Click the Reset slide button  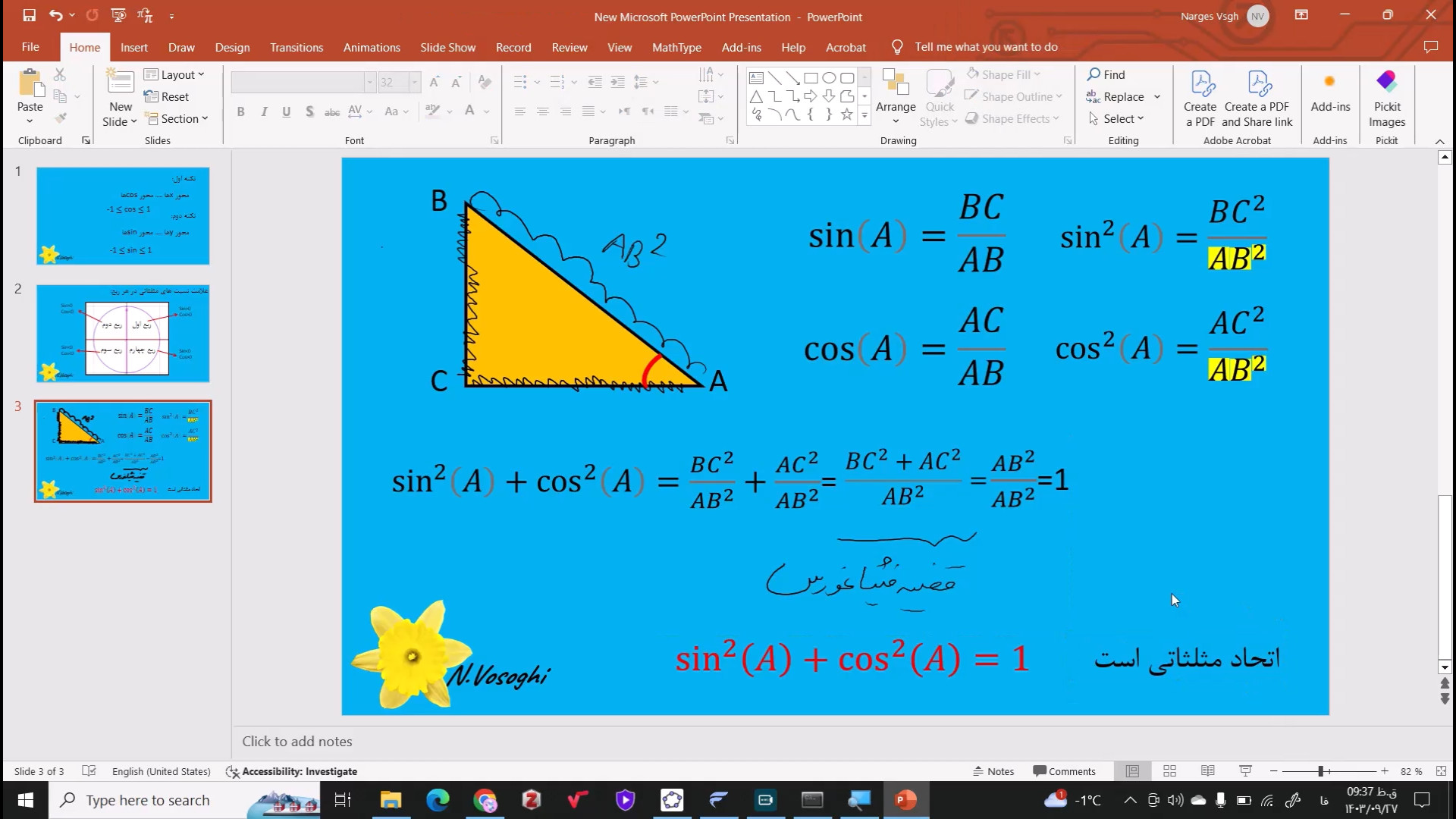[x=167, y=96]
